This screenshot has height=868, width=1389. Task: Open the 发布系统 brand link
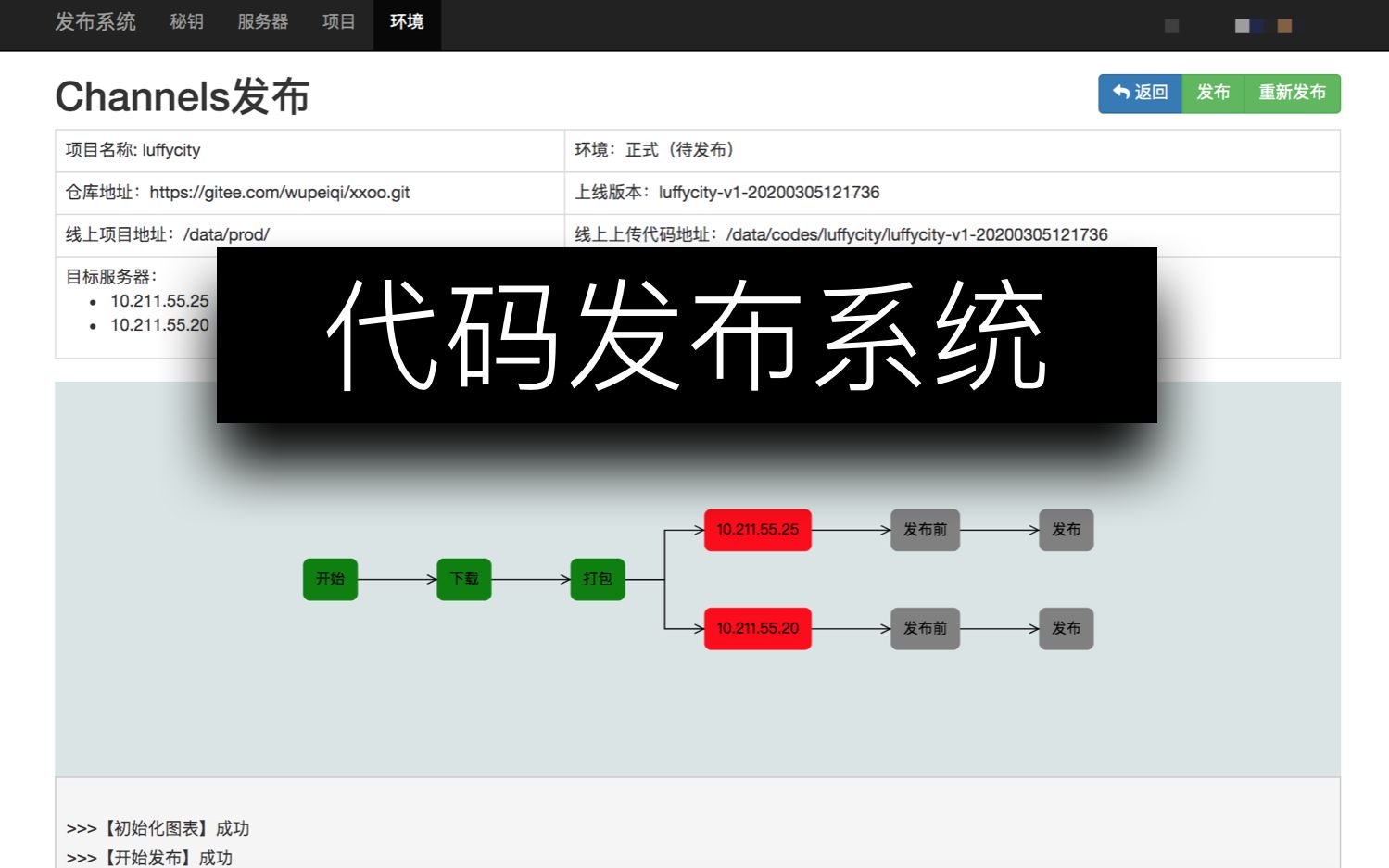pos(95,22)
